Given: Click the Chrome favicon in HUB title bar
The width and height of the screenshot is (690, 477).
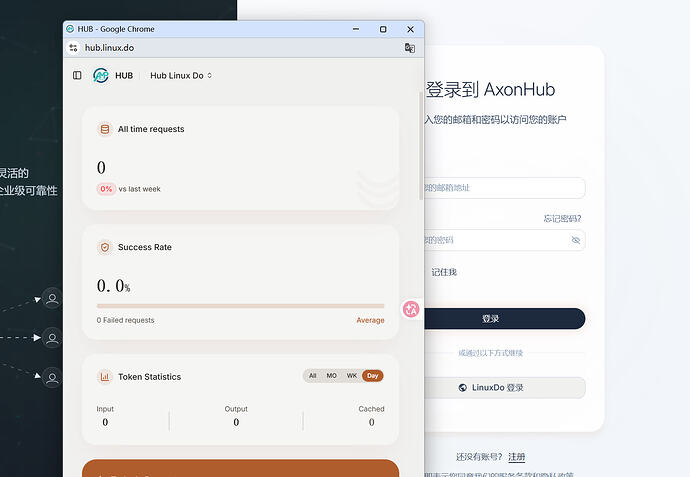Looking at the screenshot, I should (x=70, y=29).
